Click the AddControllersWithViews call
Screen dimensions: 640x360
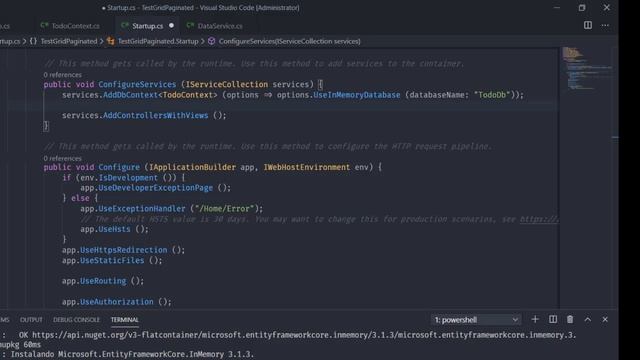pyautogui.click(x=156, y=116)
